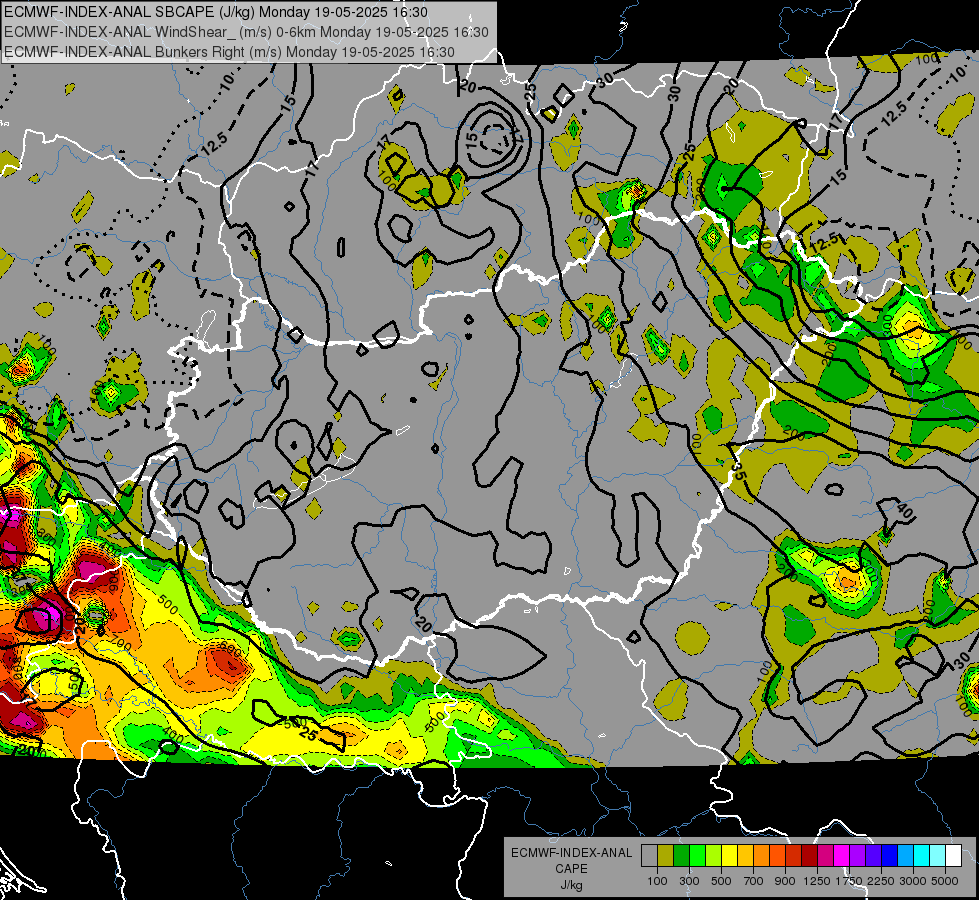Select the dark red legend swatch
Image resolution: width=979 pixels, height=900 pixels.
tap(810, 855)
